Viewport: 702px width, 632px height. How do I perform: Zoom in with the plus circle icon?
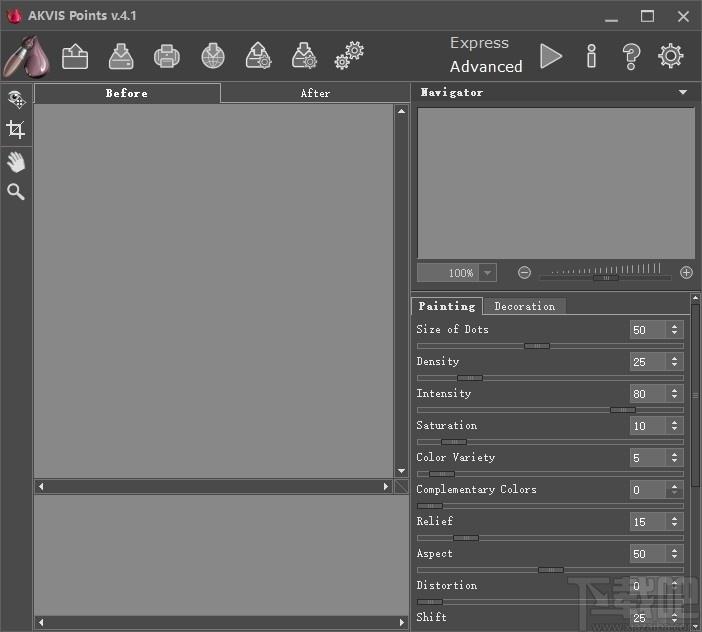pos(686,273)
